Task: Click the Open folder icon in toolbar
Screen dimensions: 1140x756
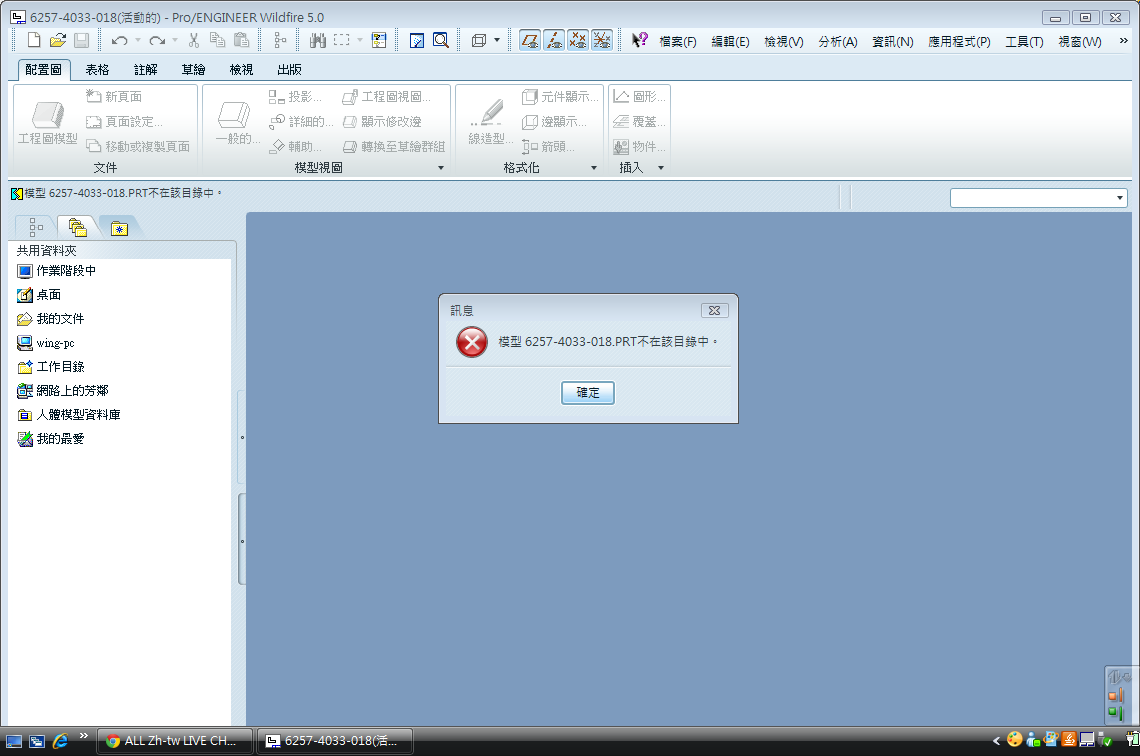Action: (x=58, y=41)
